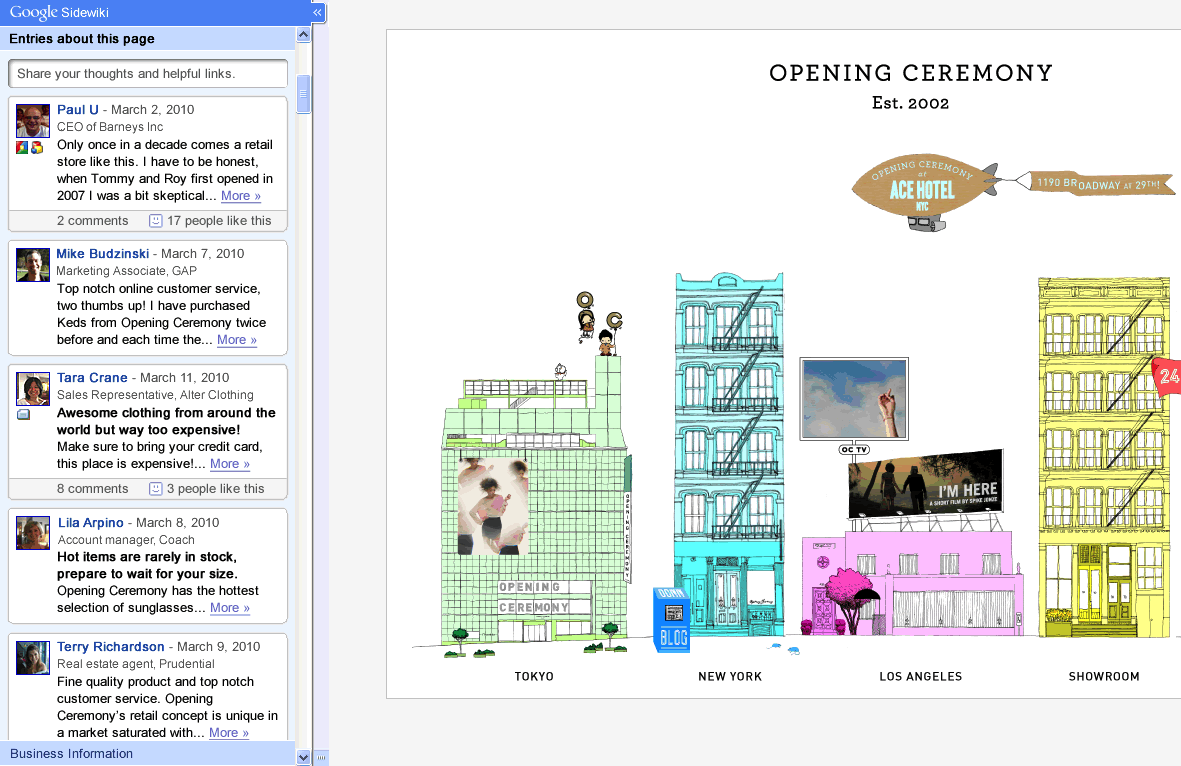
Task: Expand Lila Arpino's entry with More link
Action: coord(230,608)
